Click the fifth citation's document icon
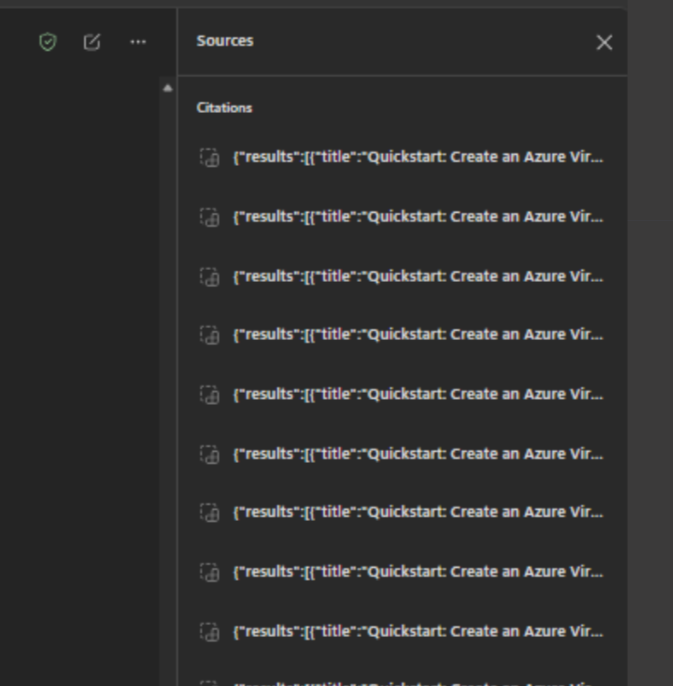This screenshot has height=686, width=673. [x=210, y=395]
